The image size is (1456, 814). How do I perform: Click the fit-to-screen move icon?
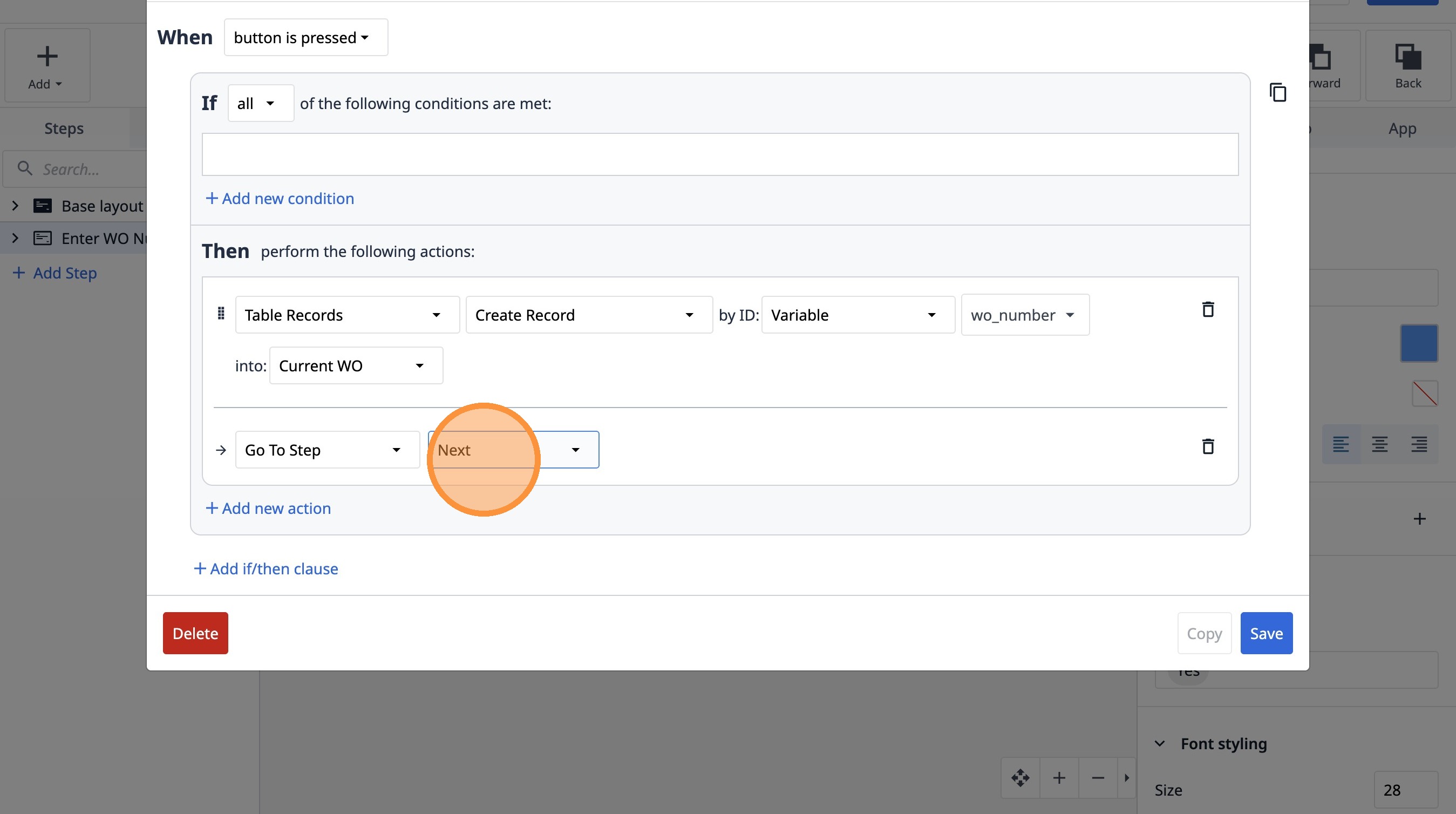pyautogui.click(x=1020, y=778)
